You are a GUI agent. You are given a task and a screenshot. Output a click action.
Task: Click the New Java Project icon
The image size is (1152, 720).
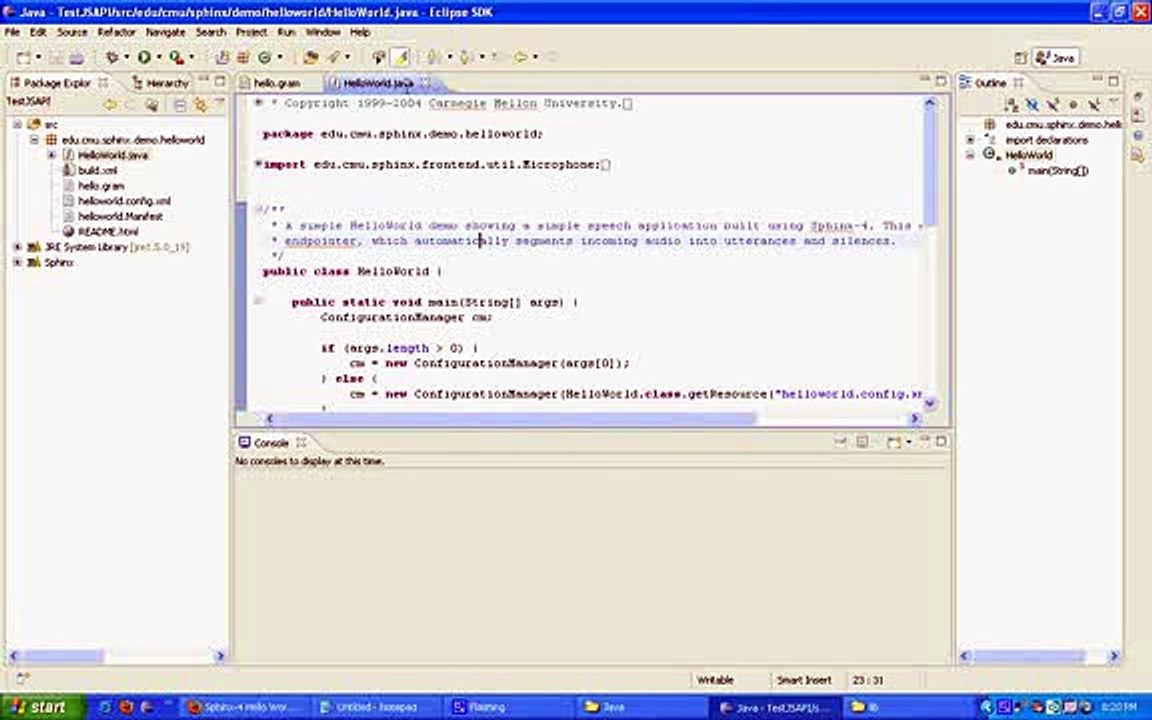[222, 57]
